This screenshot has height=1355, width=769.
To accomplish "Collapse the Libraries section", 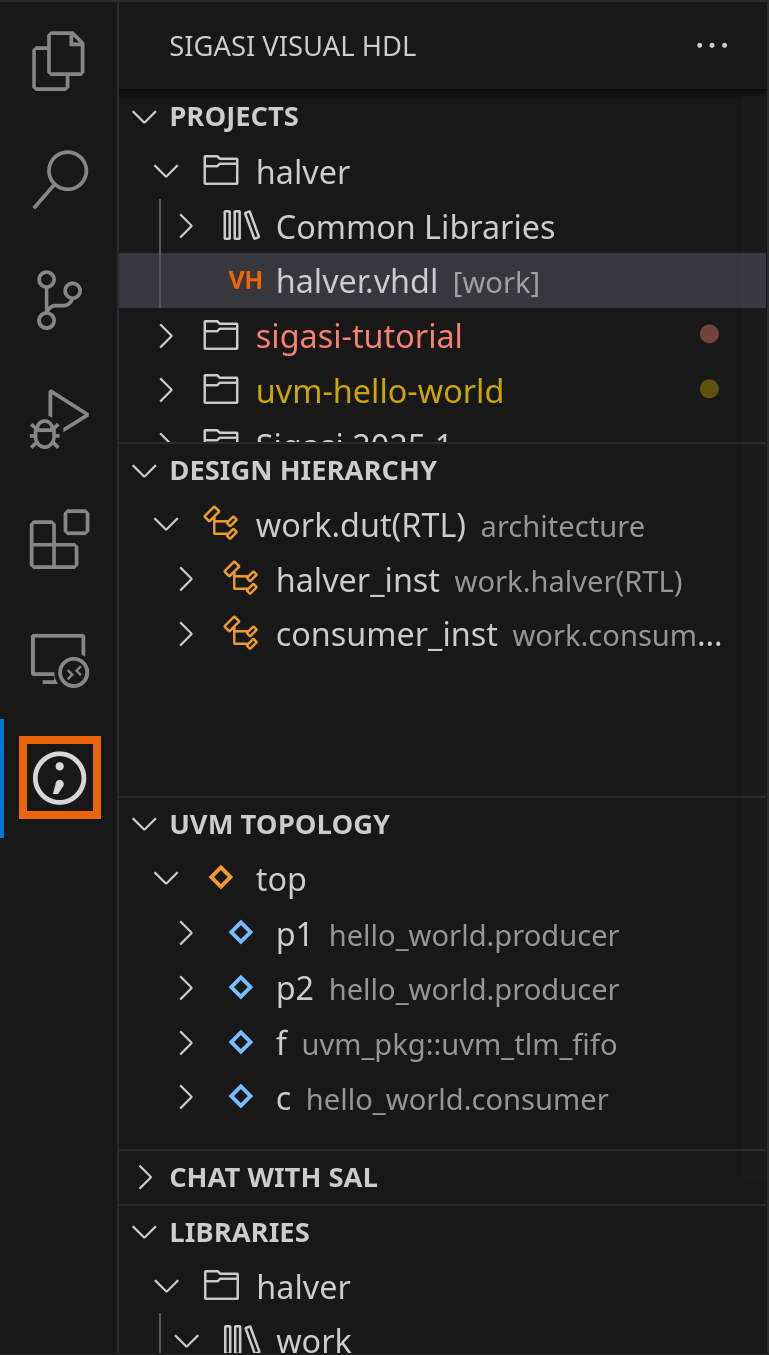I will click(146, 1232).
